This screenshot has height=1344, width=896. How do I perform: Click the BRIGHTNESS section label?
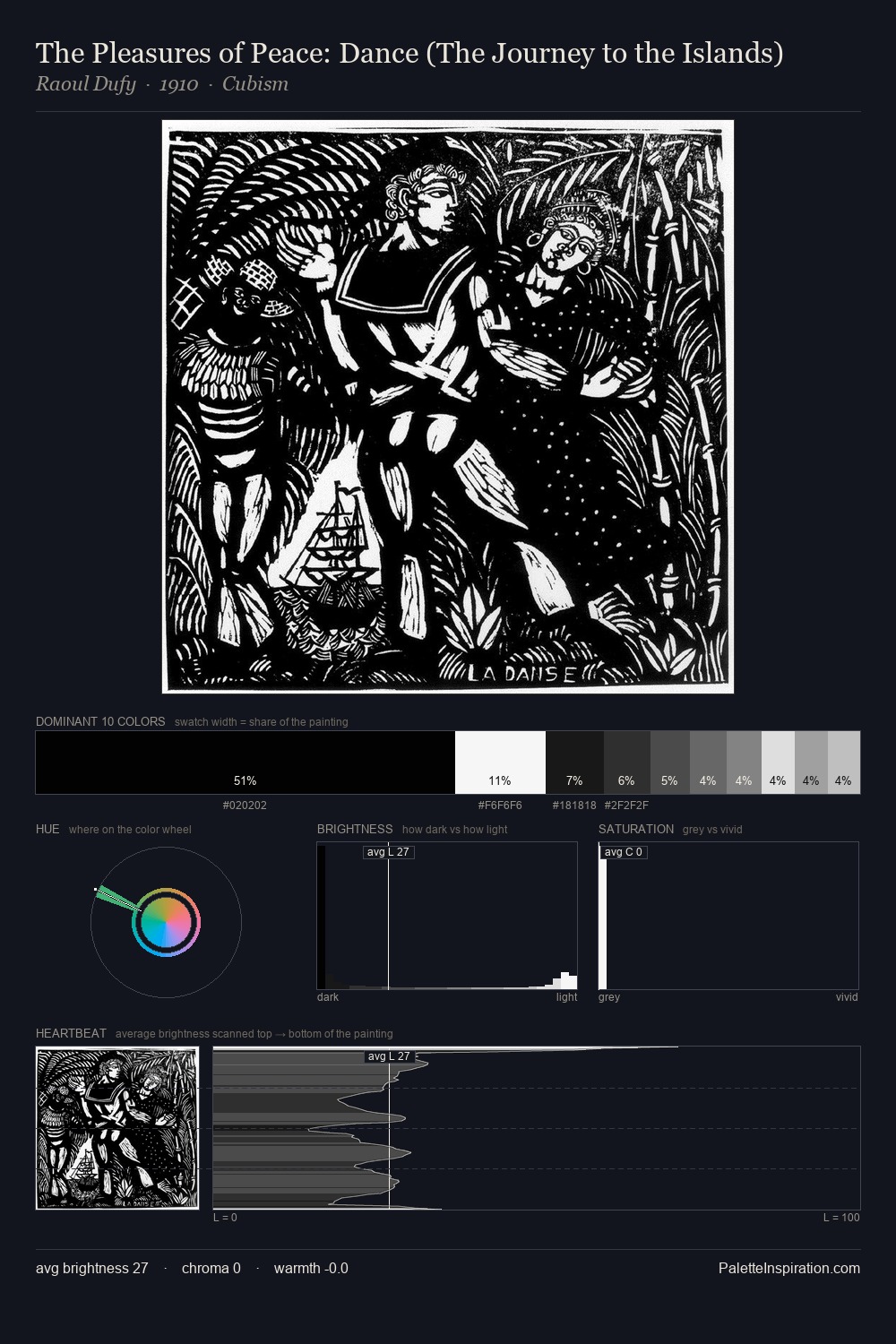(x=355, y=829)
